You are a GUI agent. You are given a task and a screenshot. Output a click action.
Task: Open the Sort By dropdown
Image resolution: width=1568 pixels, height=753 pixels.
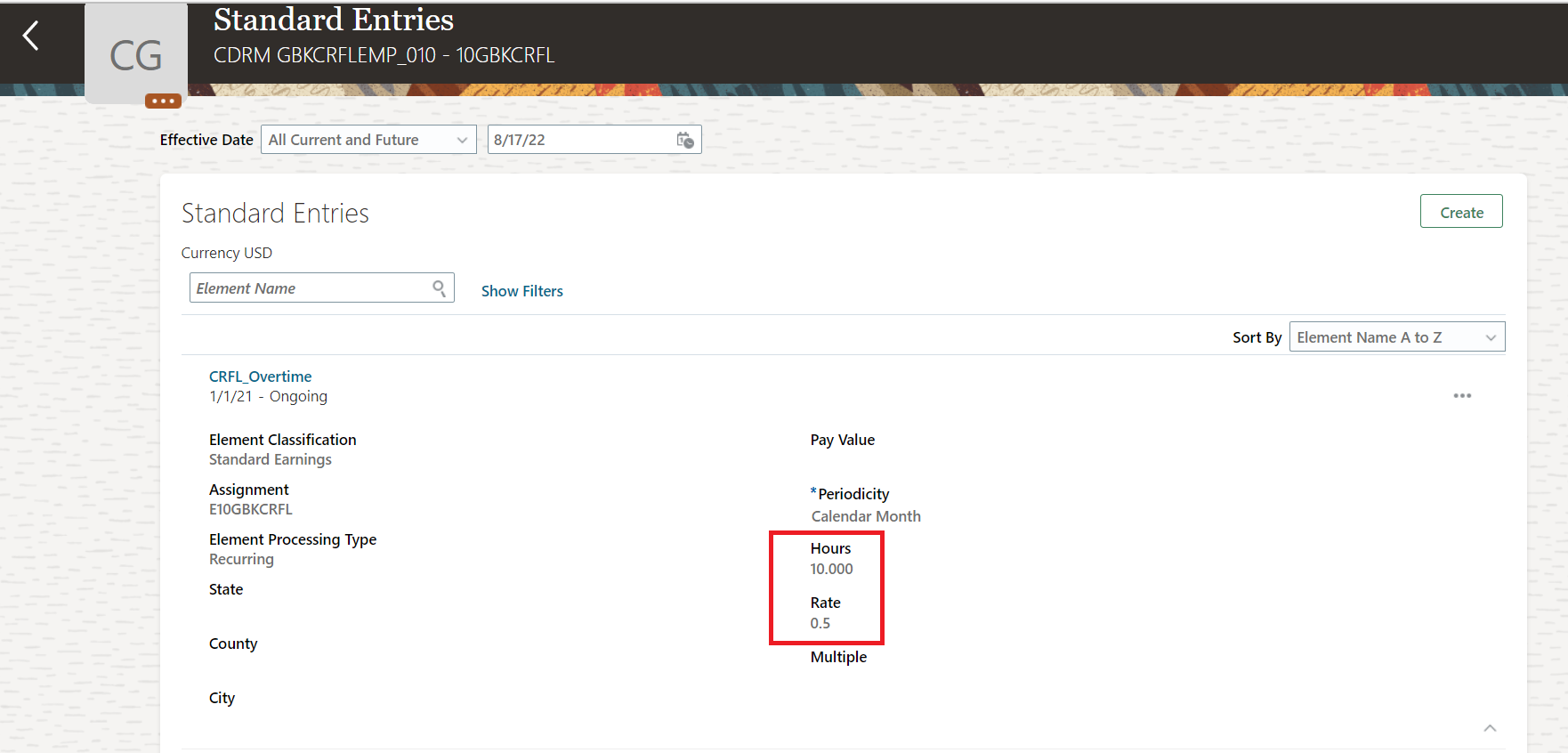pyautogui.click(x=1397, y=337)
